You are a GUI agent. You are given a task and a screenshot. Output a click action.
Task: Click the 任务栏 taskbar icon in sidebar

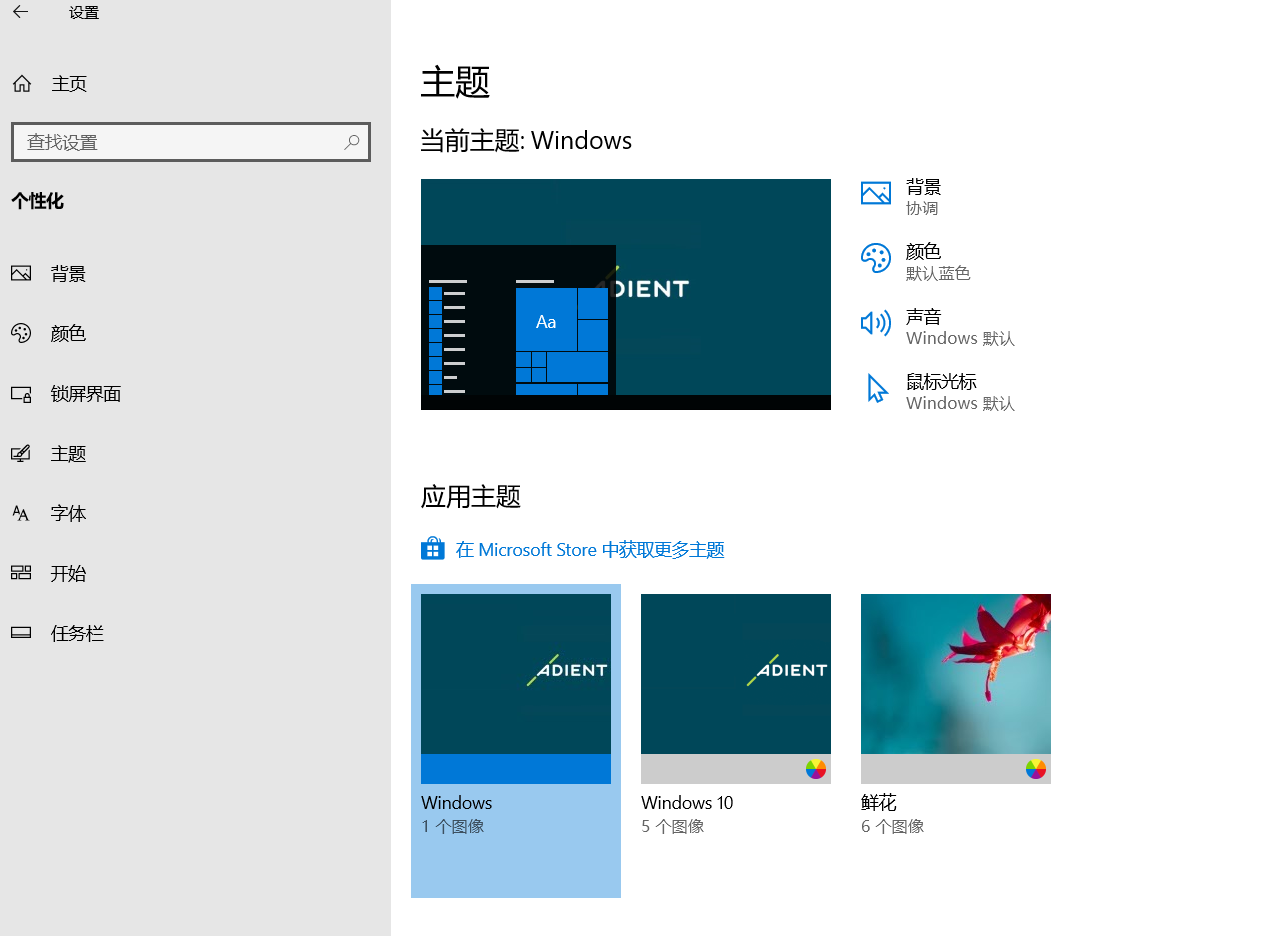coord(21,633)
